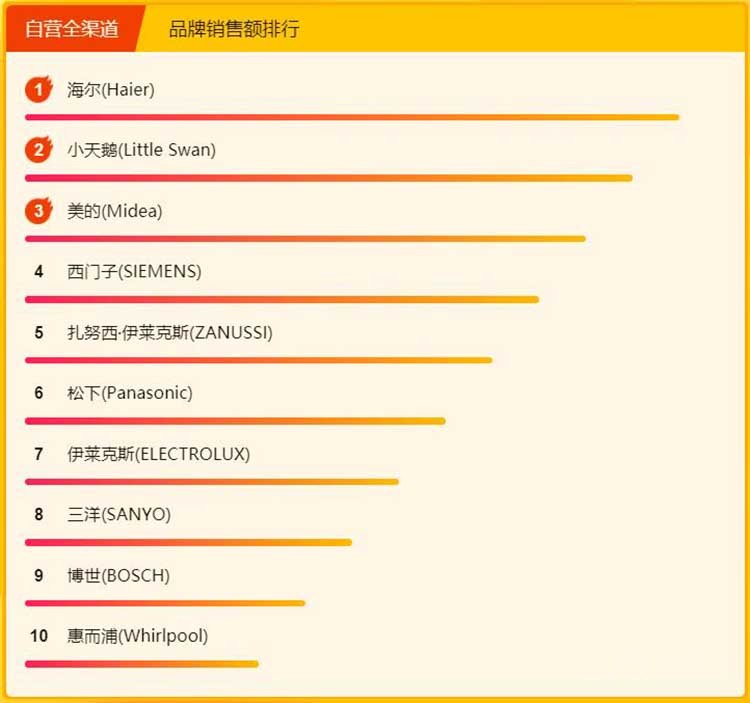This screenshot has width=750, height=703.
Task: Click the 美的(Midea) brand name
Action: point(114,211)
